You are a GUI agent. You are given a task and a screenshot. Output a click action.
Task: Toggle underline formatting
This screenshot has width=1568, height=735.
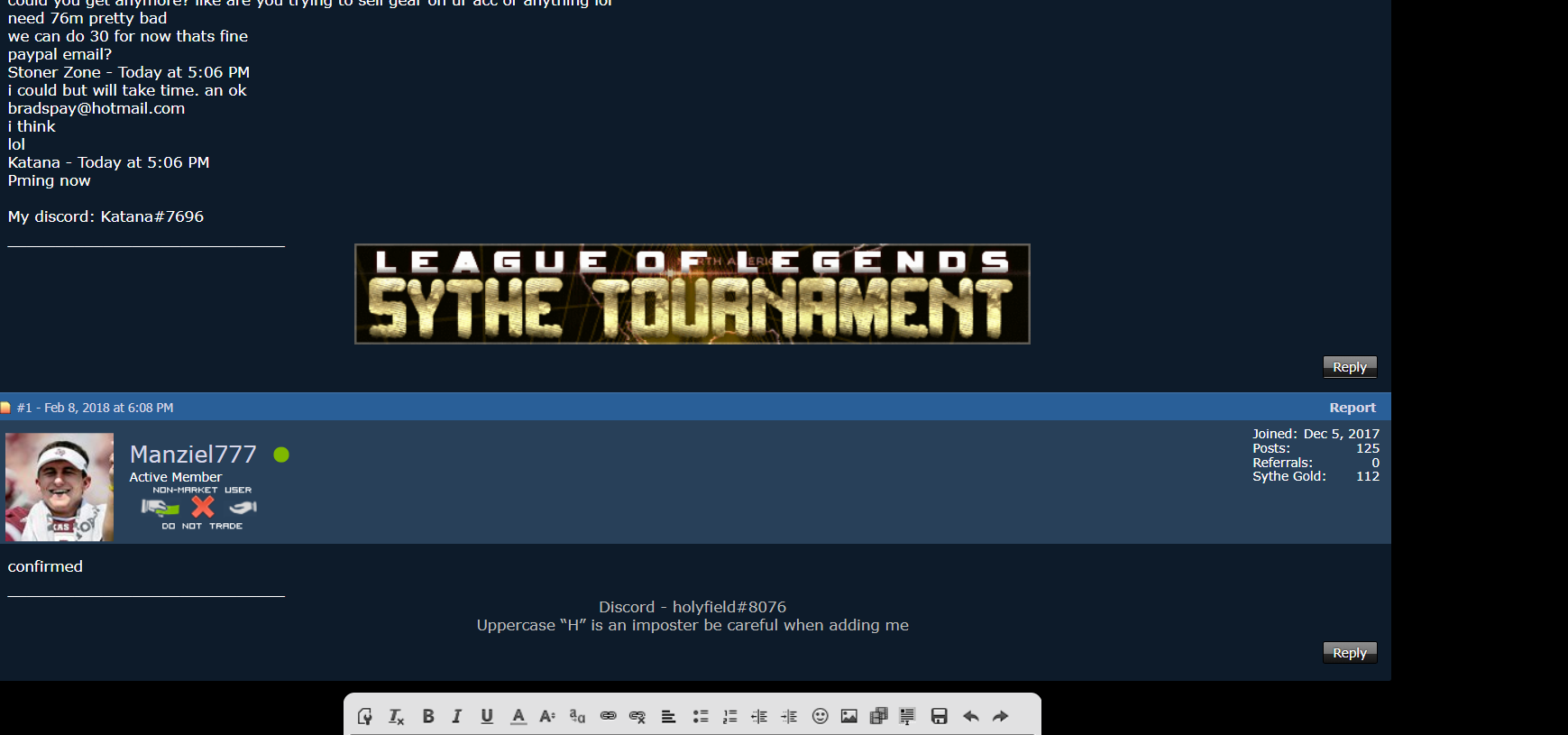tap(487, 716)
